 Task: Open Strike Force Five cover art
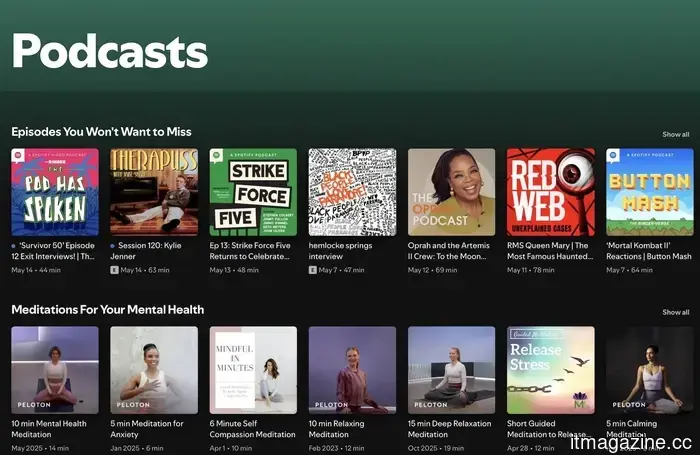pyautogui.click(x=253, y=192)
